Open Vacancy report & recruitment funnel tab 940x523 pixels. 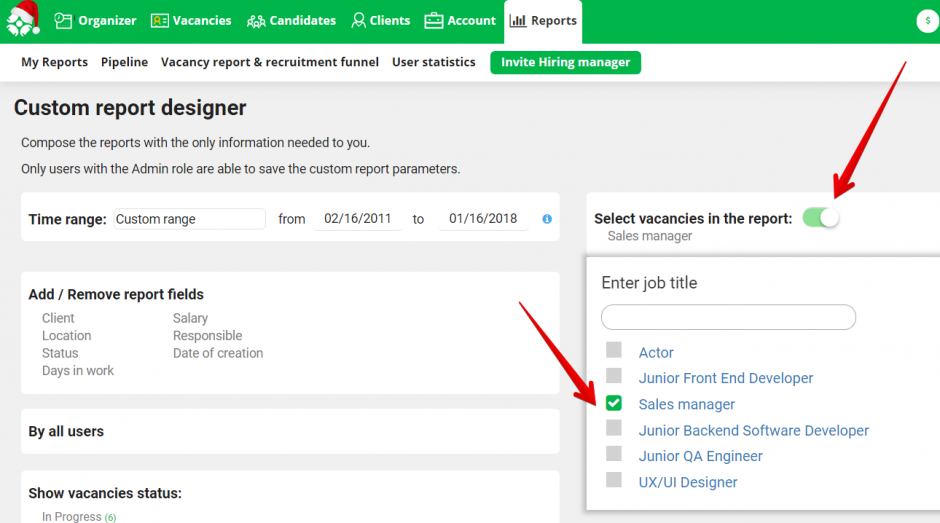tap(270, 62)
